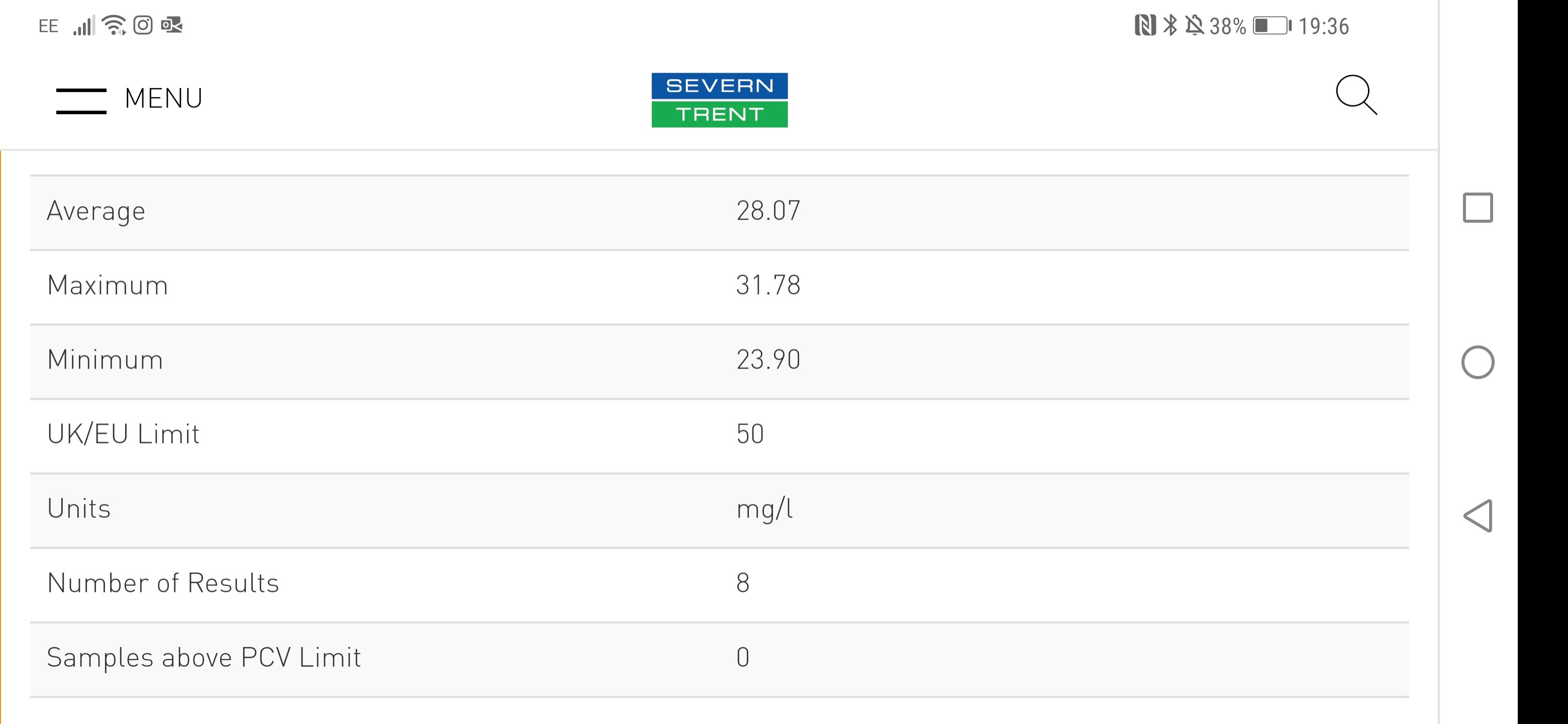Image resolution: width=1568 pixels, height=724 pixels.
Task: Tap the Android back triangle button
Action: [1478, 516]
